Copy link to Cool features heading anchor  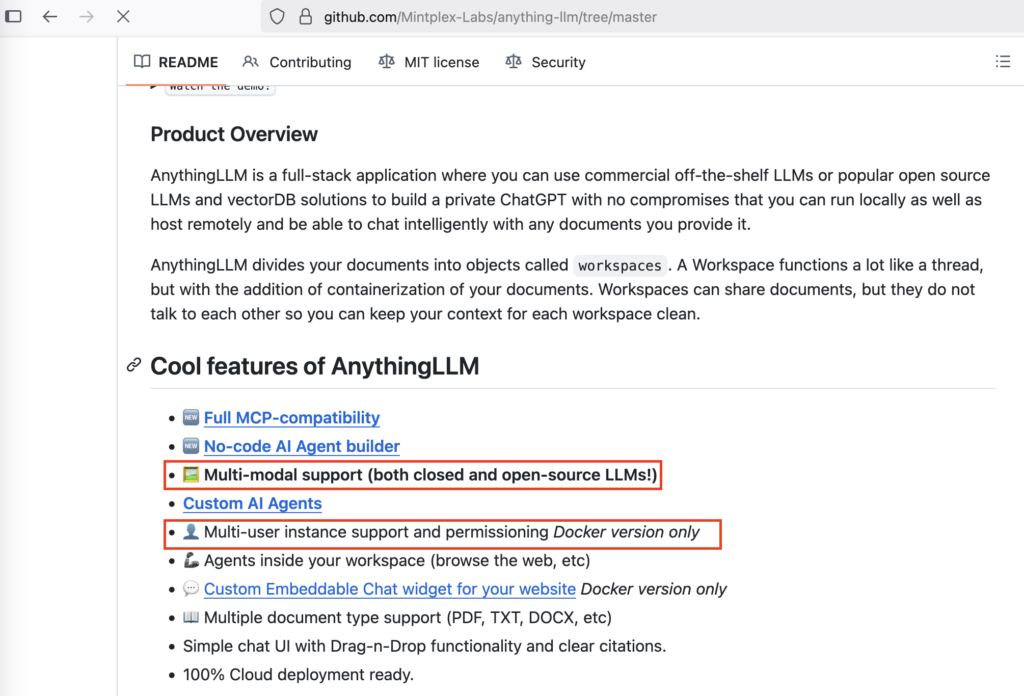click(x=134, y=365)
